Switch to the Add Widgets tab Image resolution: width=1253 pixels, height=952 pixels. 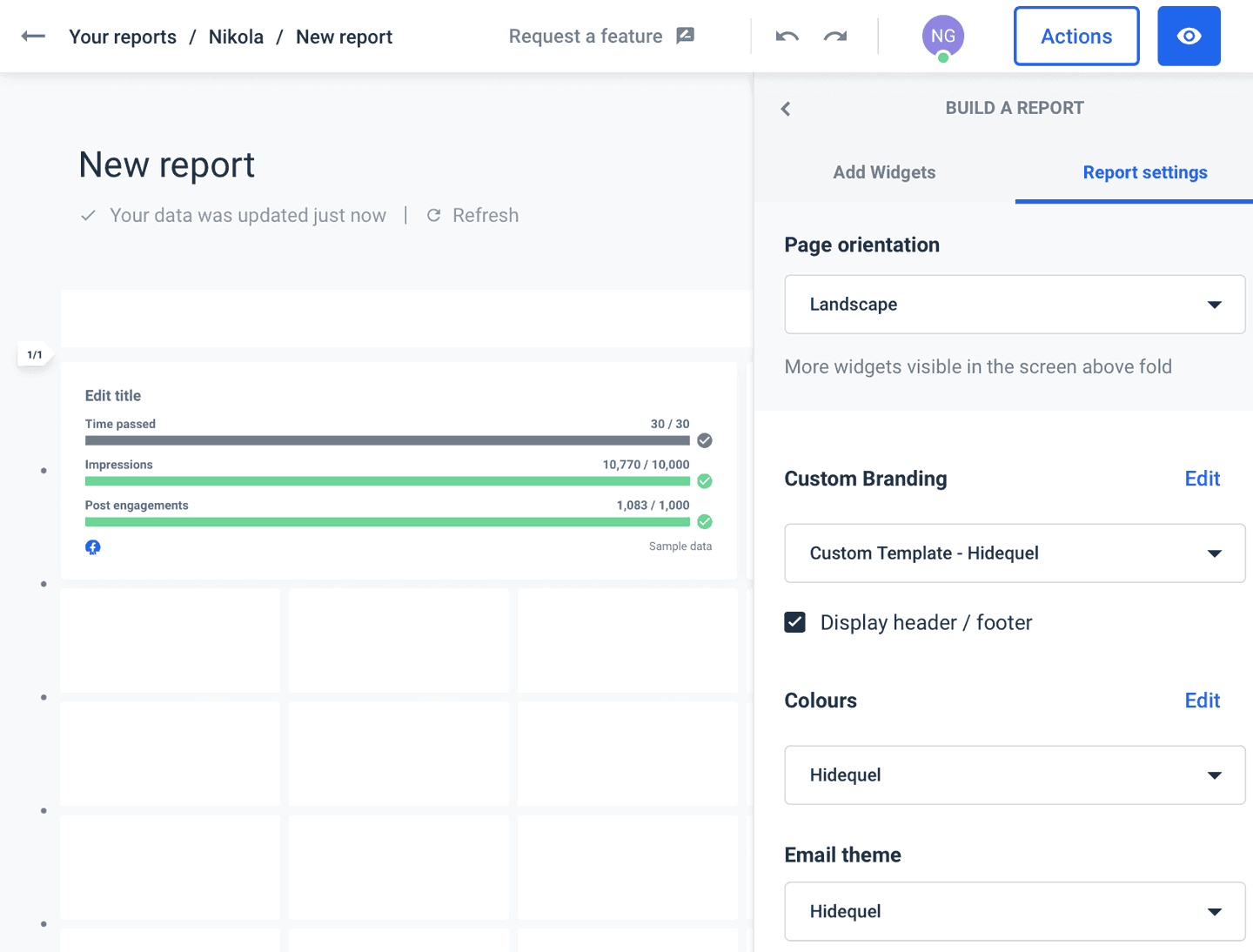pyautogui.click(x=884, y=172)
